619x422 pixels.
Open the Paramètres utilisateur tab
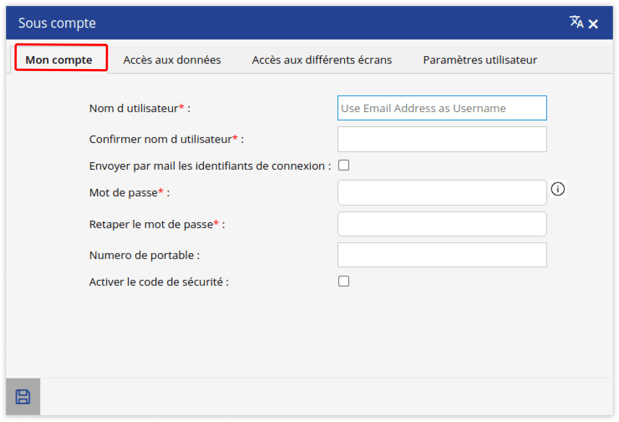[480, 60]
